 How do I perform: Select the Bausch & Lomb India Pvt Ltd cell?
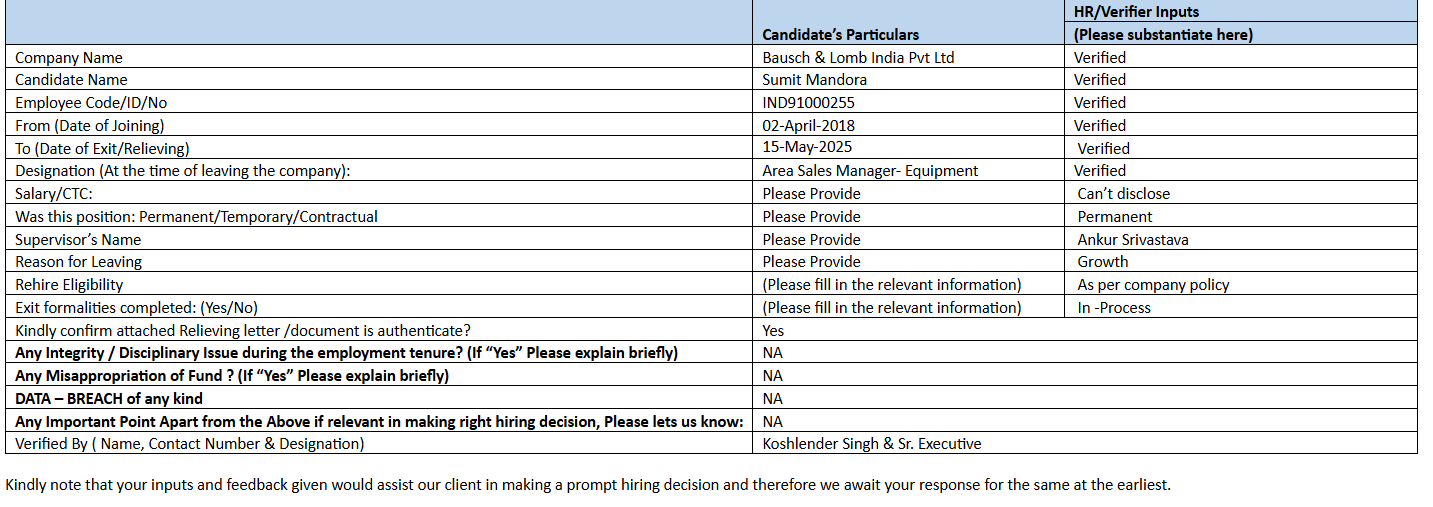(x=858, y=58)
